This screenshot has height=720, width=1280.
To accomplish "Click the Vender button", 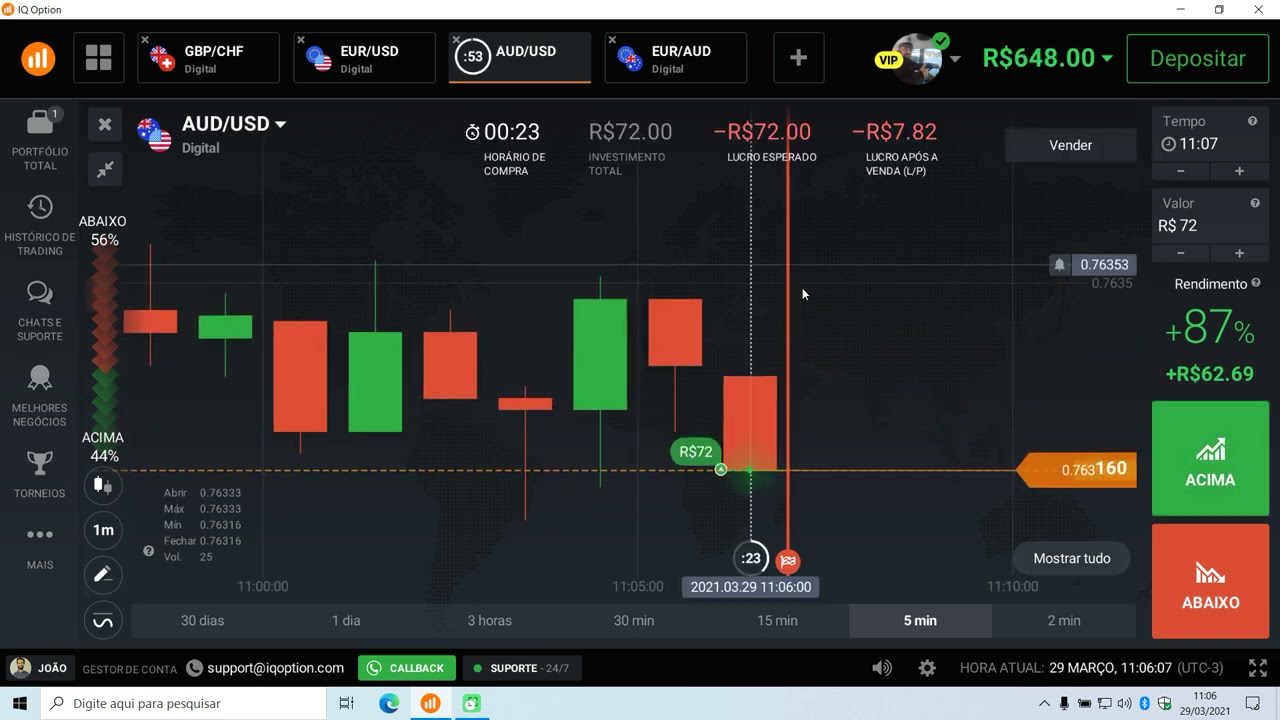I will tap(1070, 145).
